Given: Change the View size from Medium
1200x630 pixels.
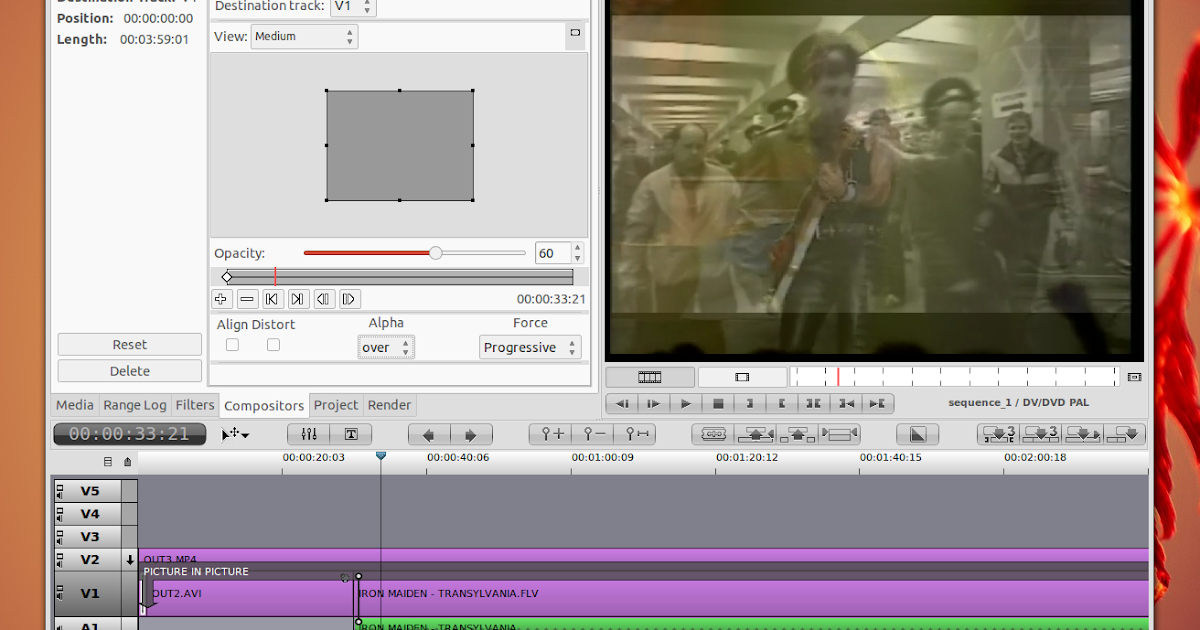Looking at the screenshot, I should point(303,36).
